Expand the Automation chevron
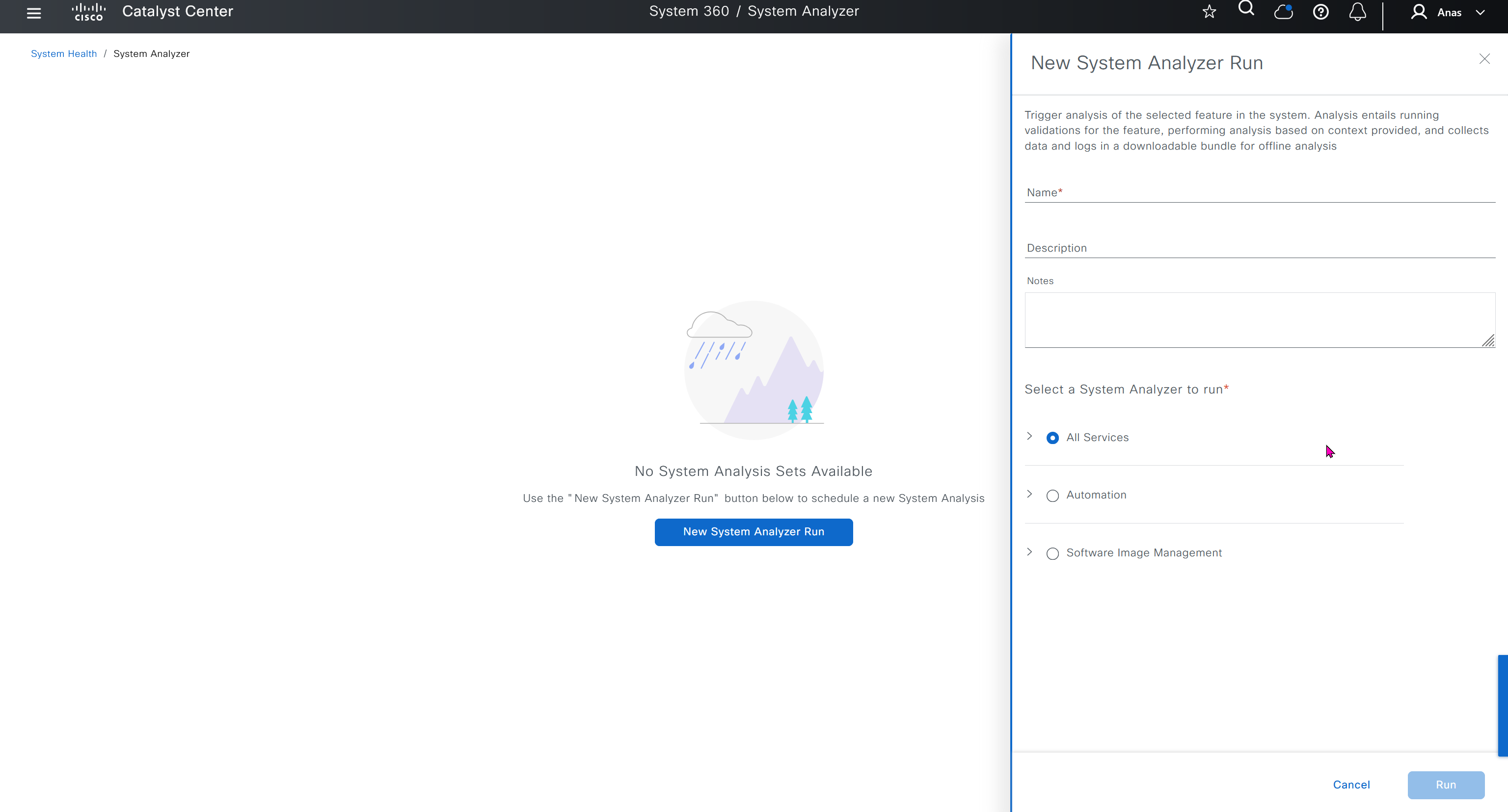 tap(1030, 495)
